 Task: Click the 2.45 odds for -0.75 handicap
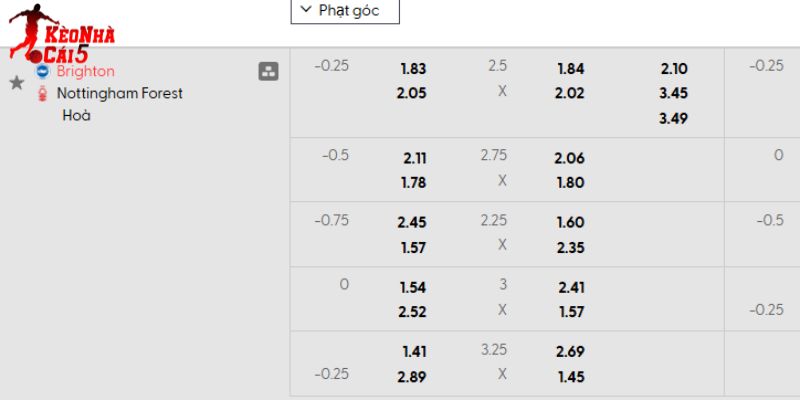click(x=414, y=222)
